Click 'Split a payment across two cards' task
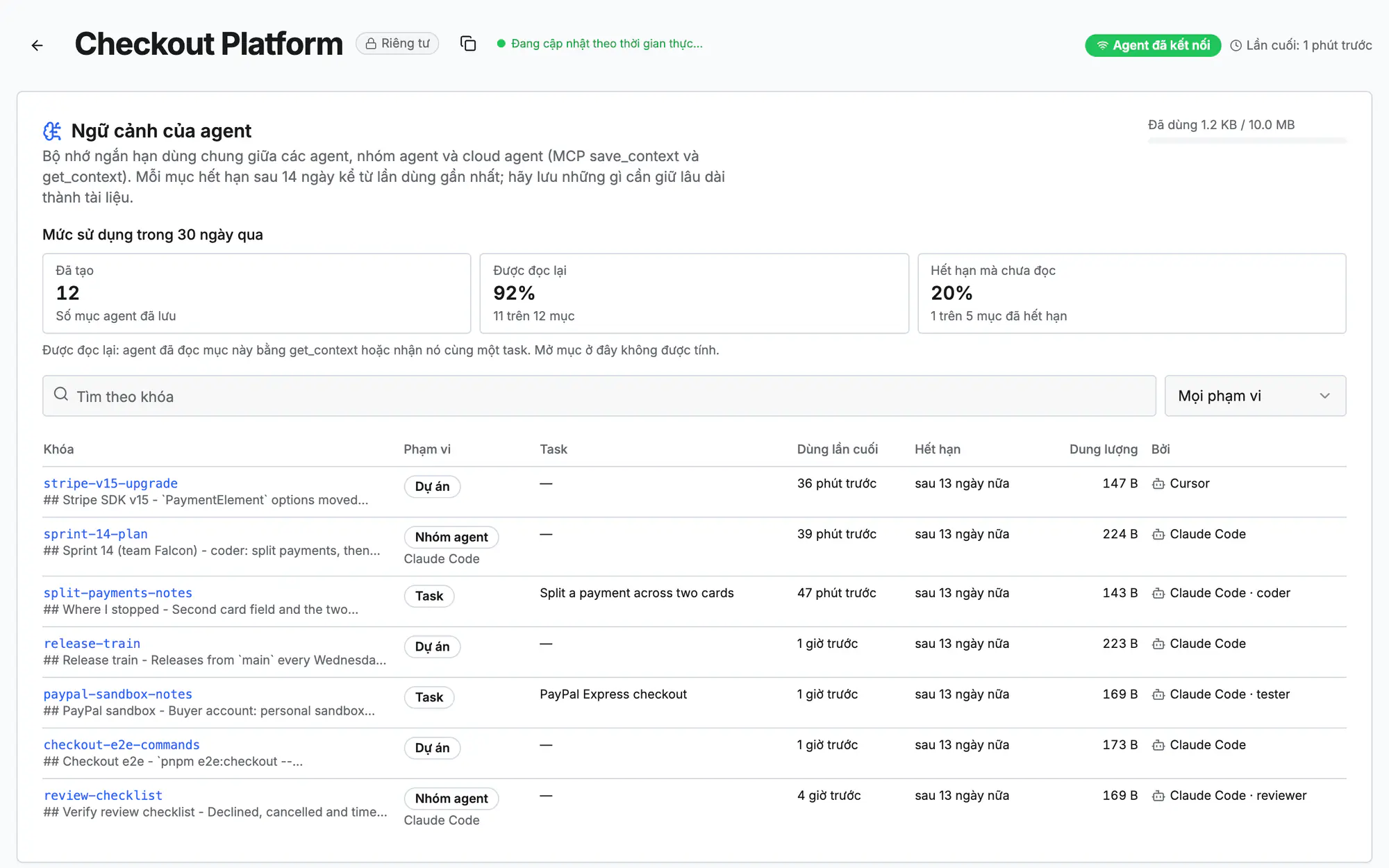 tap(637, 593)
